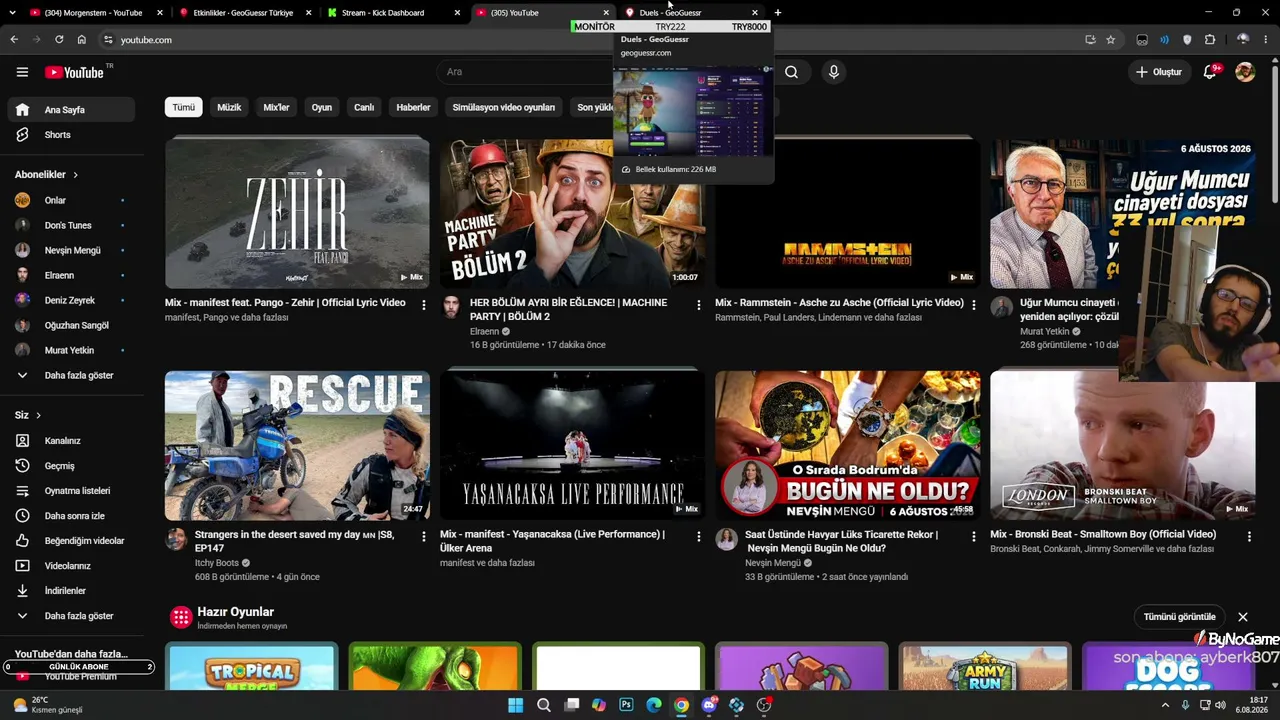The image size is (1280, 720).
Task: Open Kanalınız channel page
Action: [x=70, y=441]
